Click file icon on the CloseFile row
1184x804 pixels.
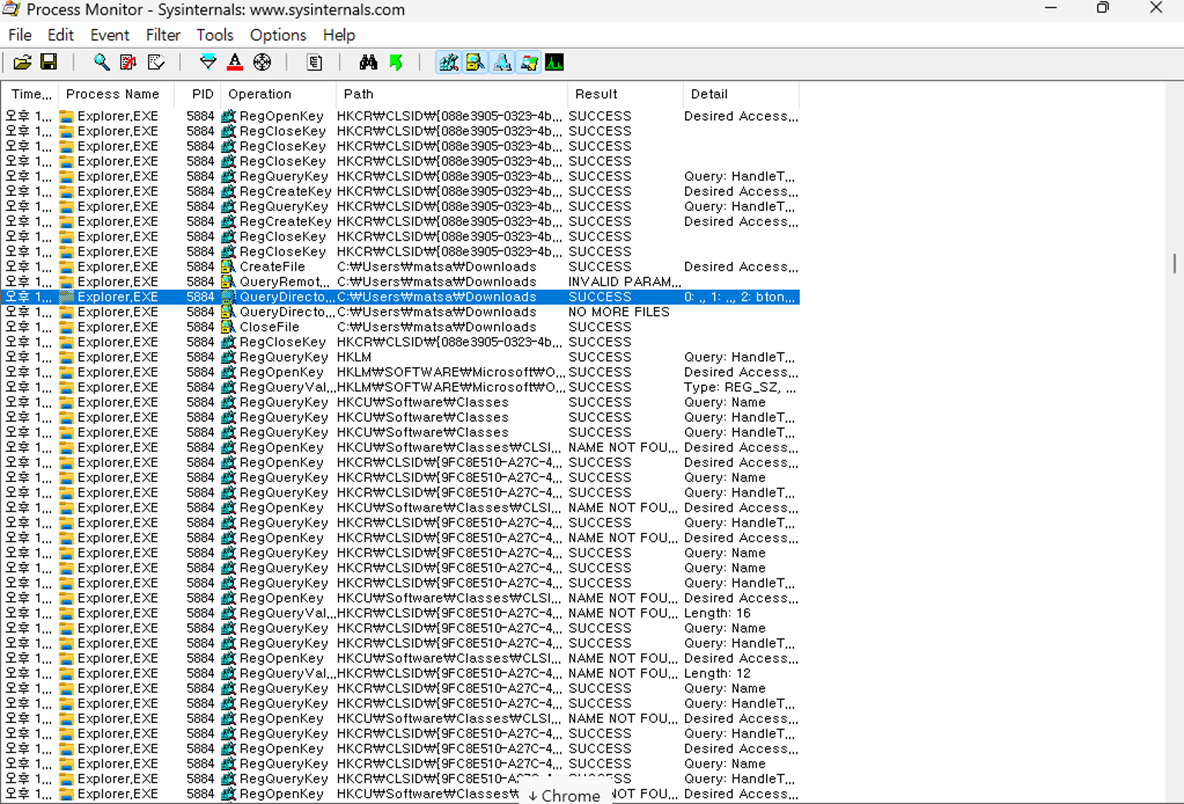[228, 327]
